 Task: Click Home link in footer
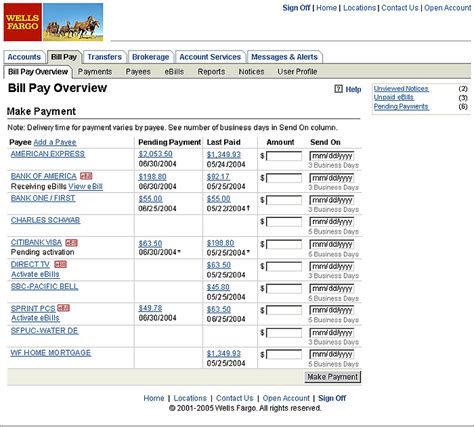(x=154, y=398)
